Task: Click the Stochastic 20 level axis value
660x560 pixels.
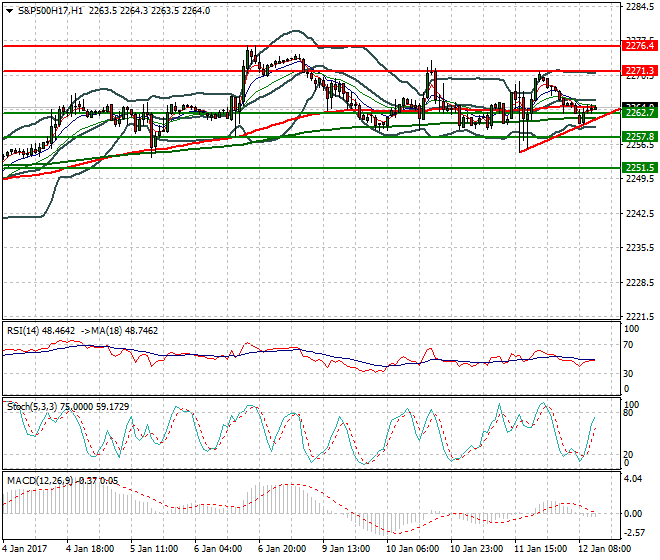Action: (x=628, y=455)
